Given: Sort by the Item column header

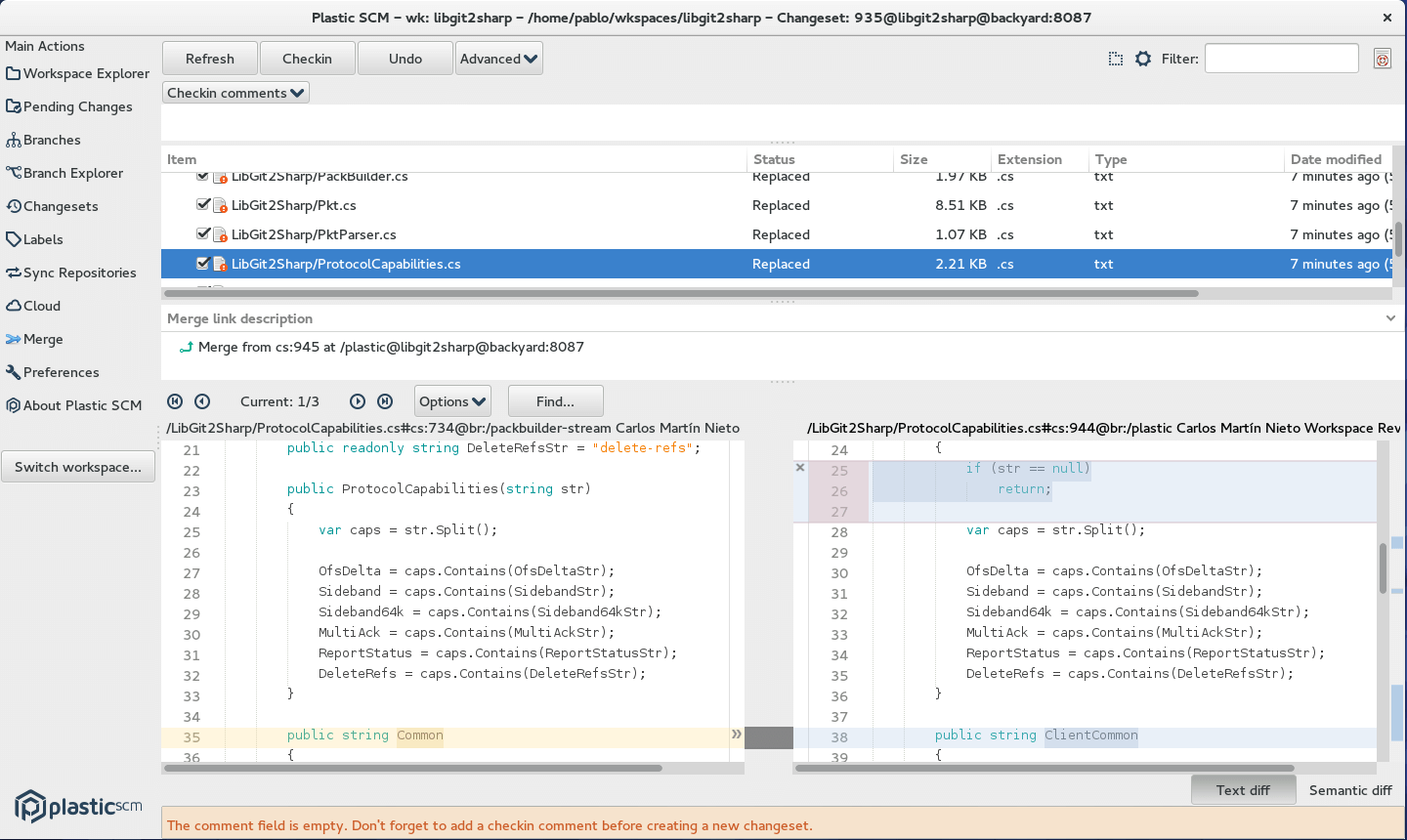Looking at the screenshot, I should (454, 159).
